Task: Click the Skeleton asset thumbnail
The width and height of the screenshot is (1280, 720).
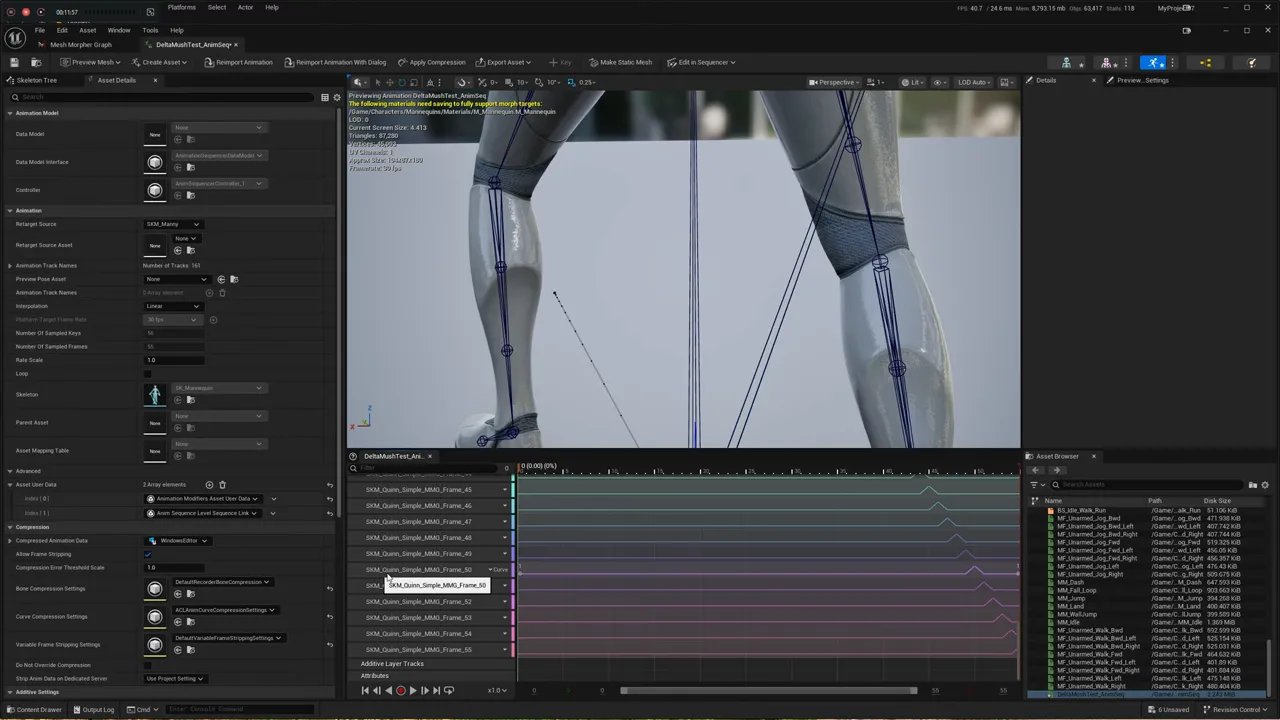Action: click(155, 394)
